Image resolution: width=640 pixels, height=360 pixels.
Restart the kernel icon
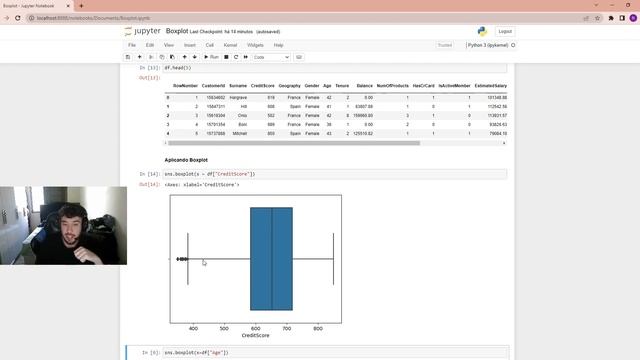[x=236, y=57]
